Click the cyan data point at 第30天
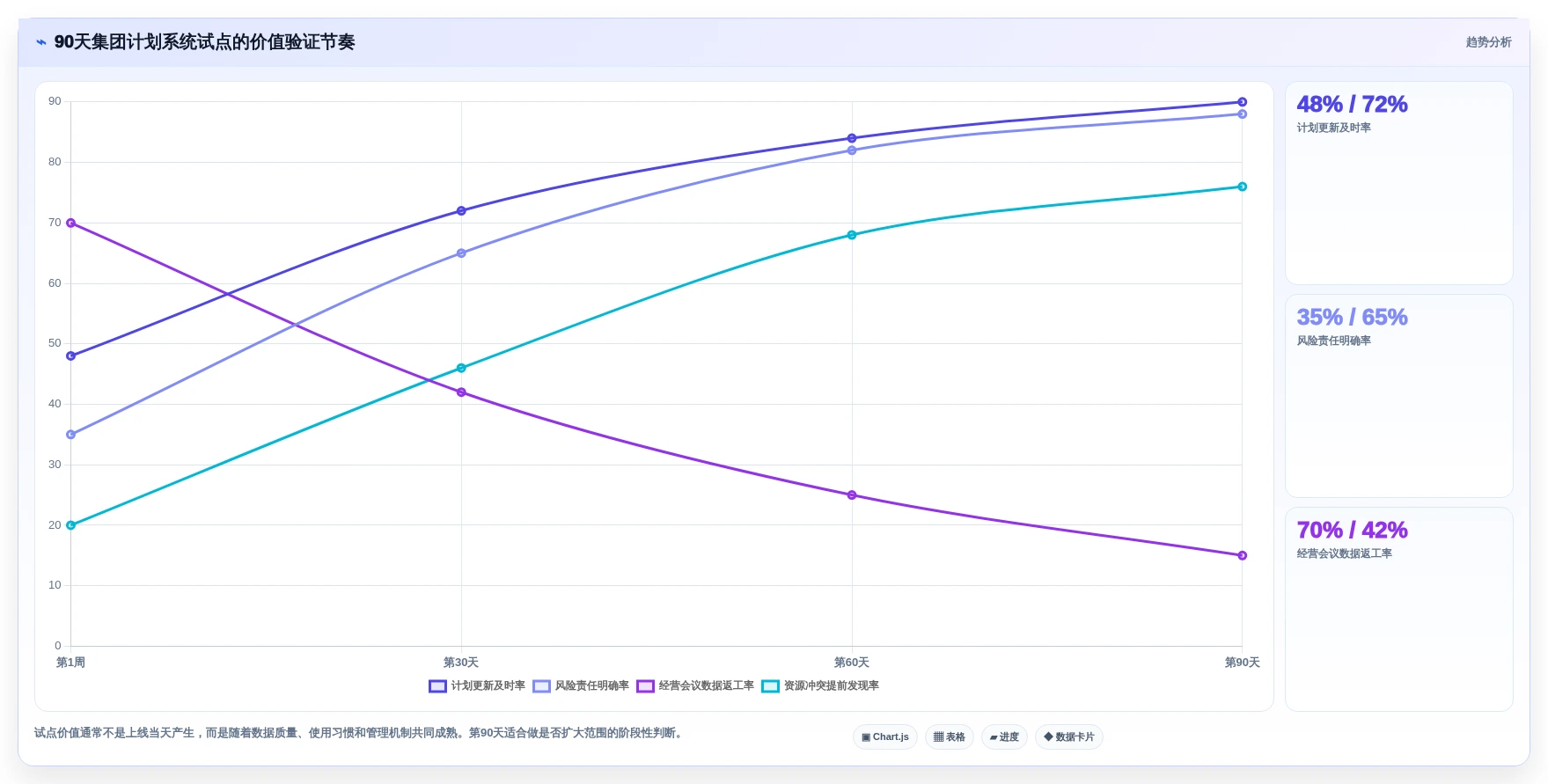 (461, 368)
